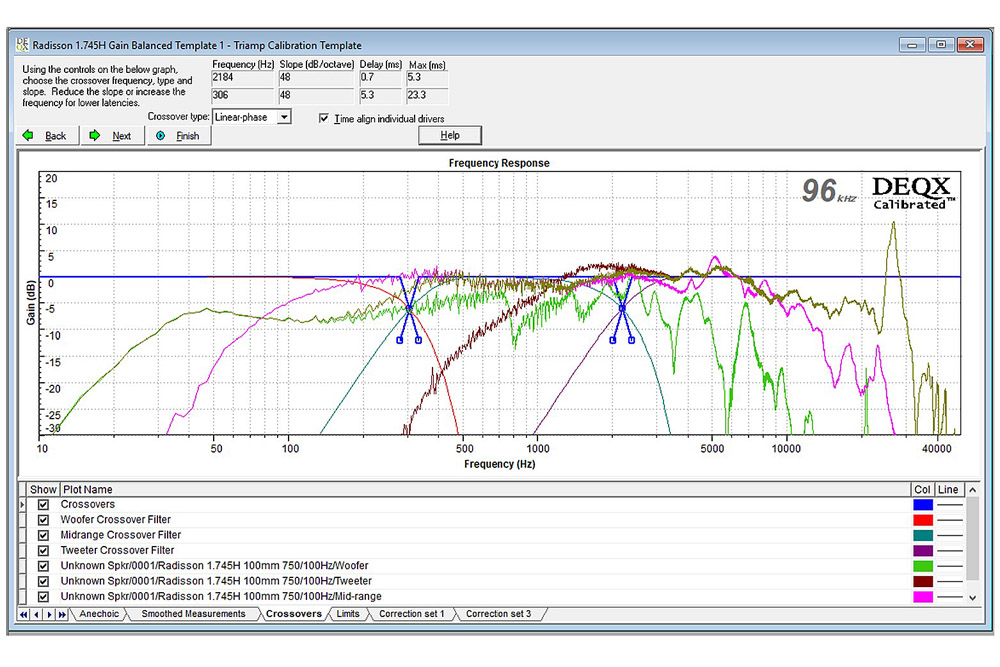Viewport: 1000px width, 667px height.
Task: Click the next-tab single right arrow
Action: [x=49, y=615]
